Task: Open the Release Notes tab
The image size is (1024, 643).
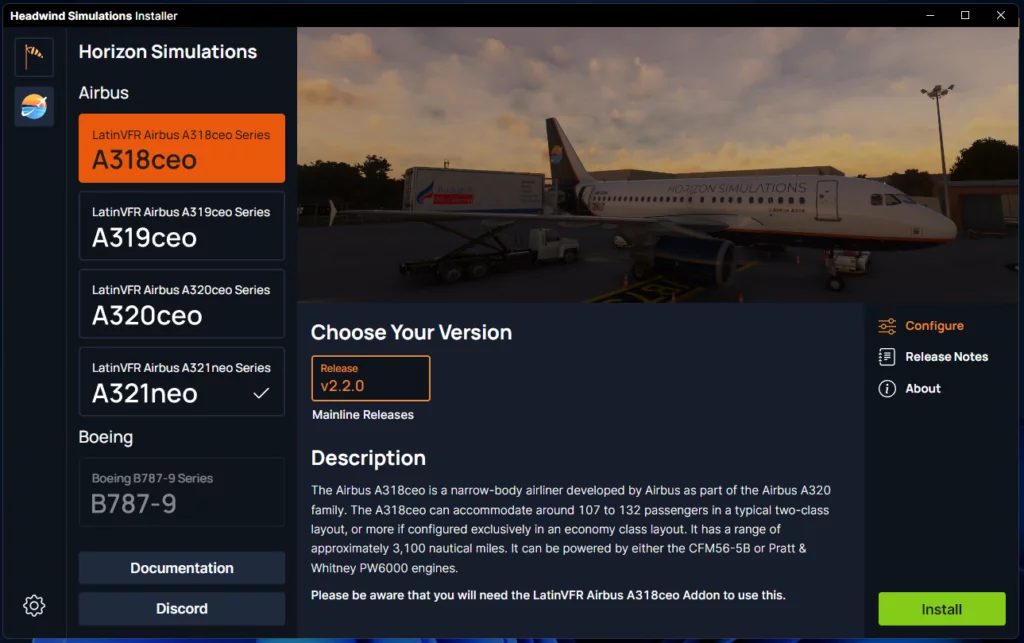Action: click(946, 357)
